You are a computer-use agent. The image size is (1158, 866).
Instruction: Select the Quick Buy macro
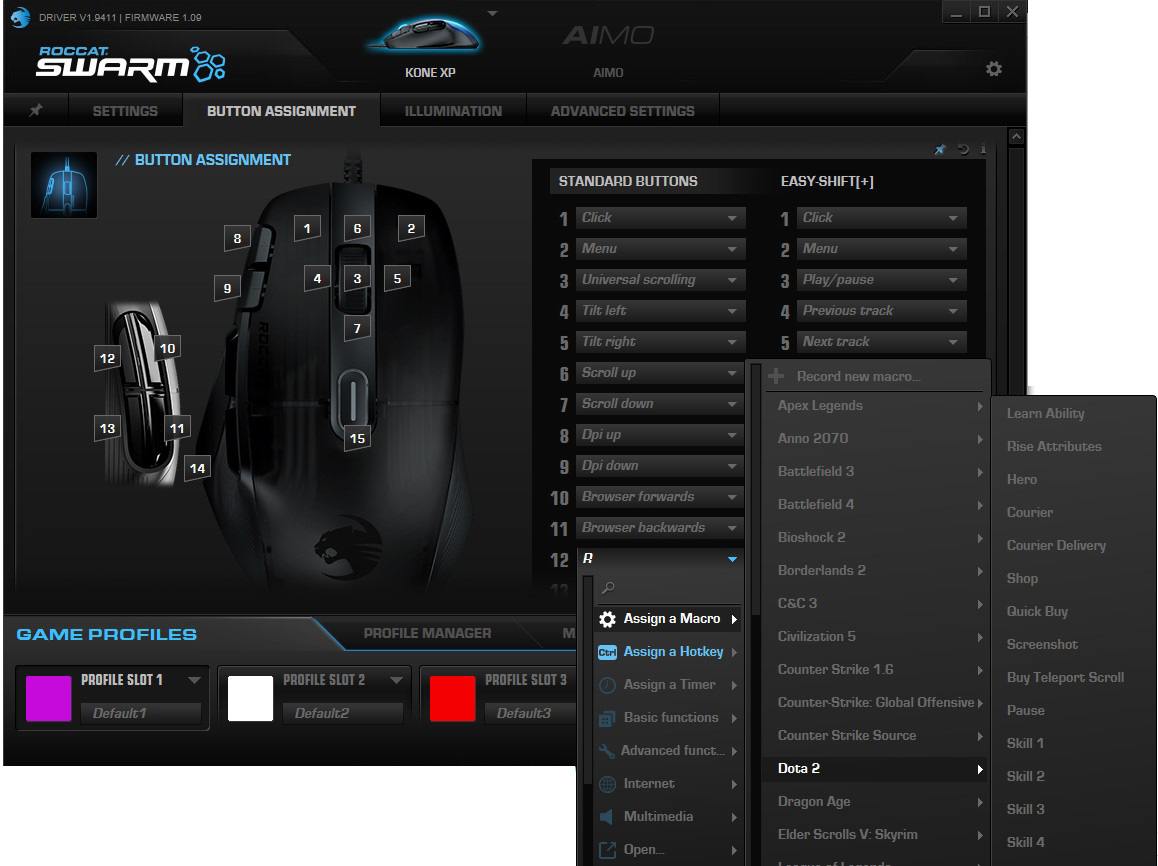pyautogui.click(x=1037, y=611)
